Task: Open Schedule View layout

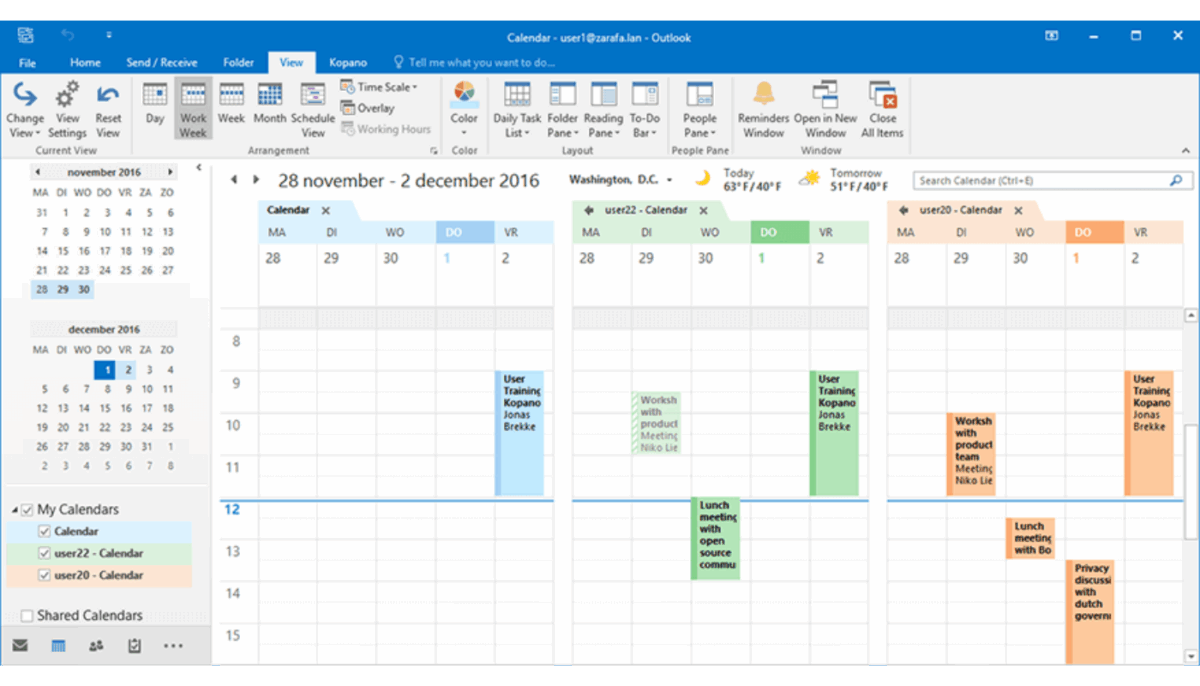Action: (313, 108)
